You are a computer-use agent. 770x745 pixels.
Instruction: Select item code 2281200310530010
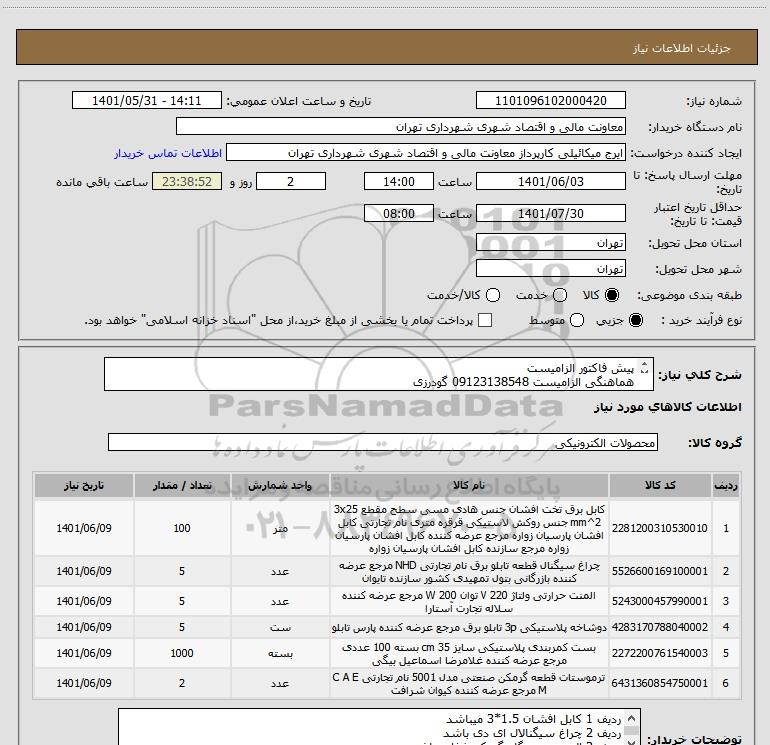[660, 528]
